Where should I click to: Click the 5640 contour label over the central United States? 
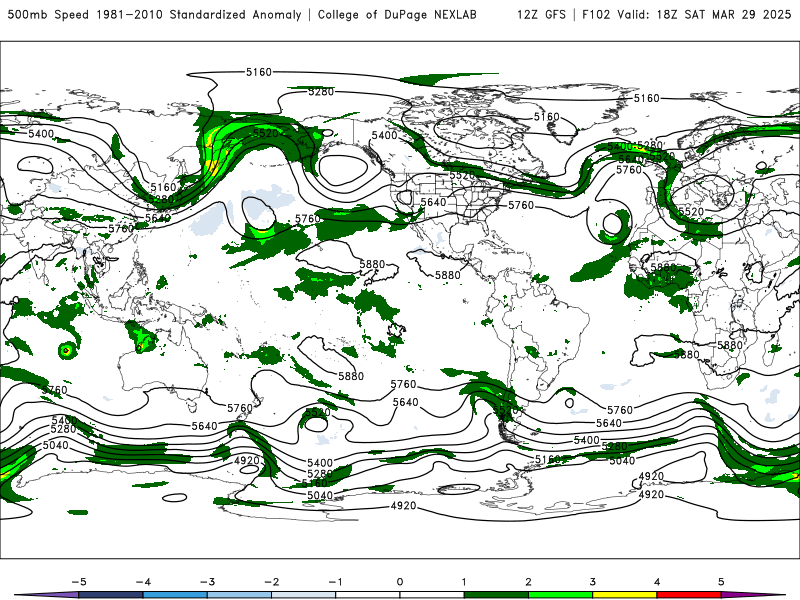coord(433,202)
